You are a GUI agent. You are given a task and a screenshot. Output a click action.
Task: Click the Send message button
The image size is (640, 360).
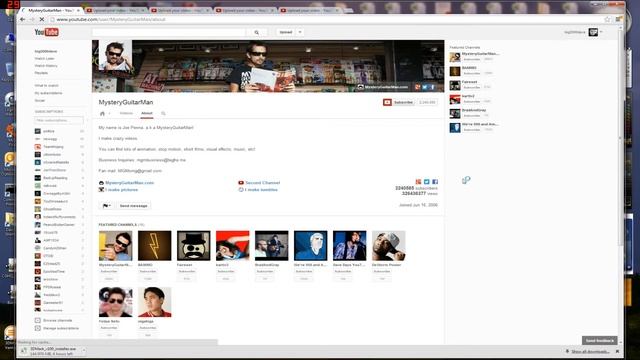coord(133,206)
